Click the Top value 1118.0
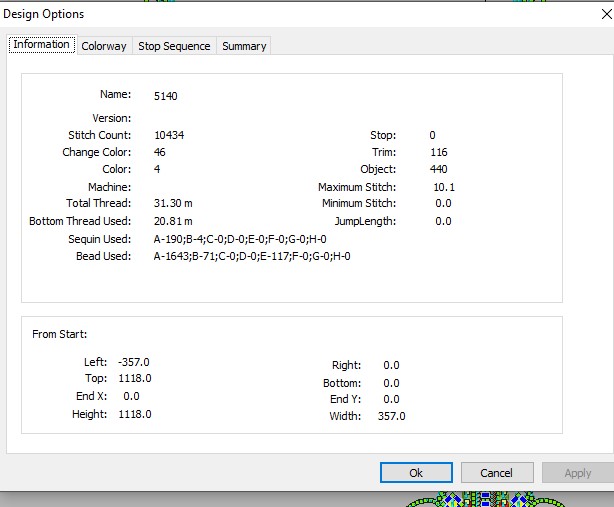 tap(135, 378)
